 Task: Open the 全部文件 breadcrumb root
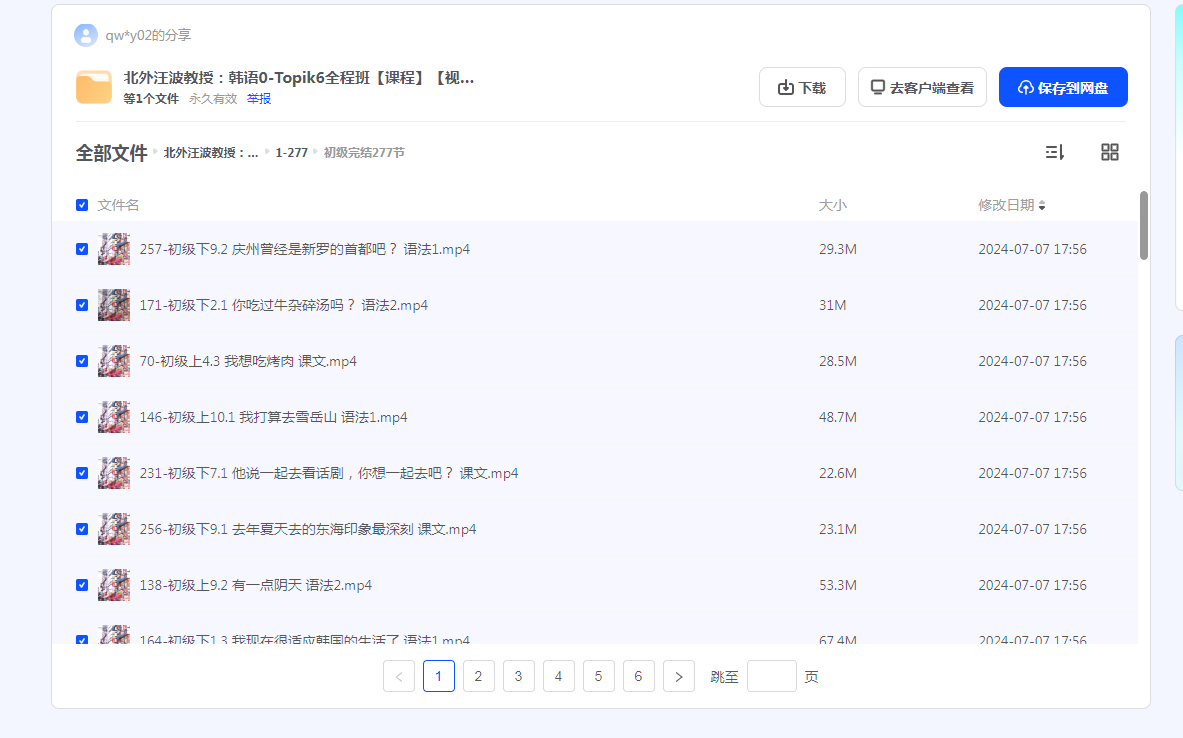(x=111, y=153)
